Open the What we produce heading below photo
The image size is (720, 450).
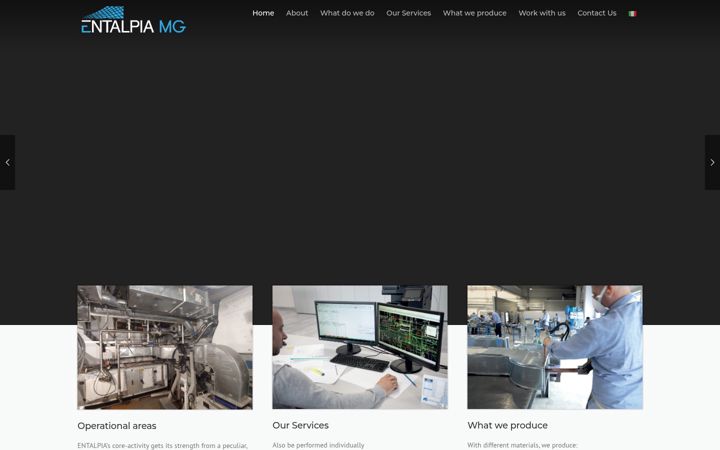pyautogui.click(x=507, y=425)
